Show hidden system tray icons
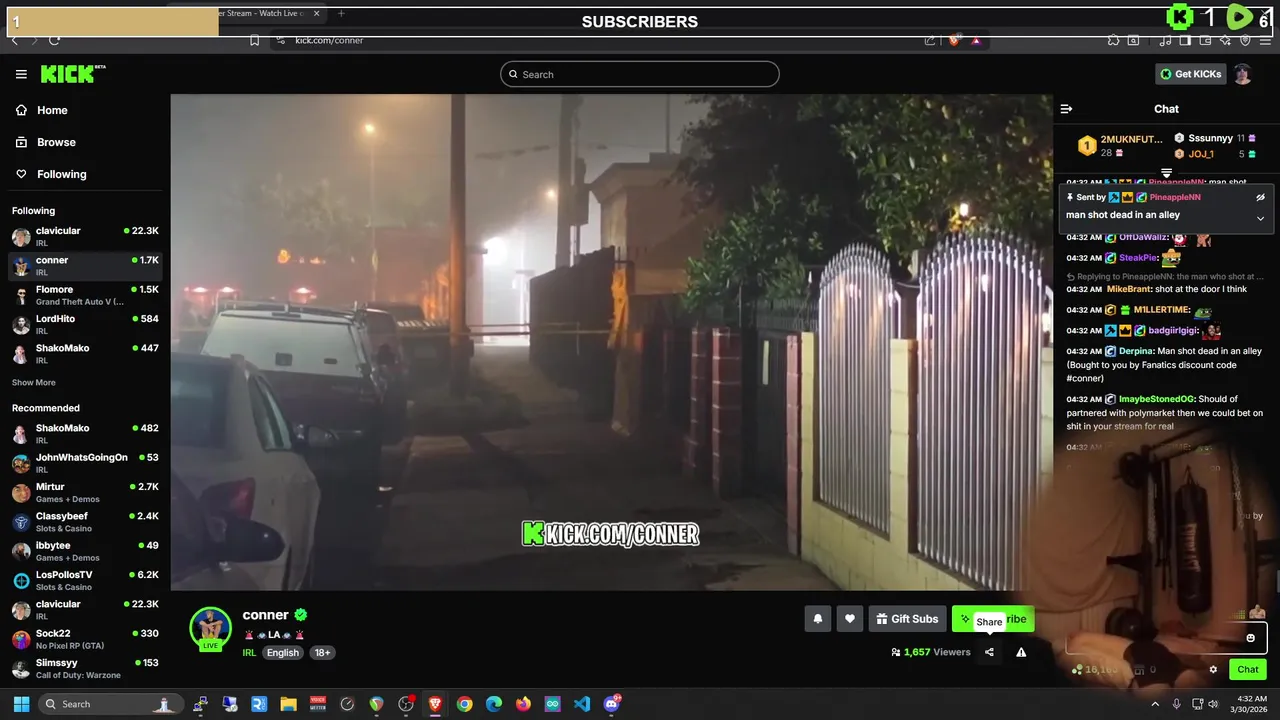 pyautogui.click(x=1155, y=704)
